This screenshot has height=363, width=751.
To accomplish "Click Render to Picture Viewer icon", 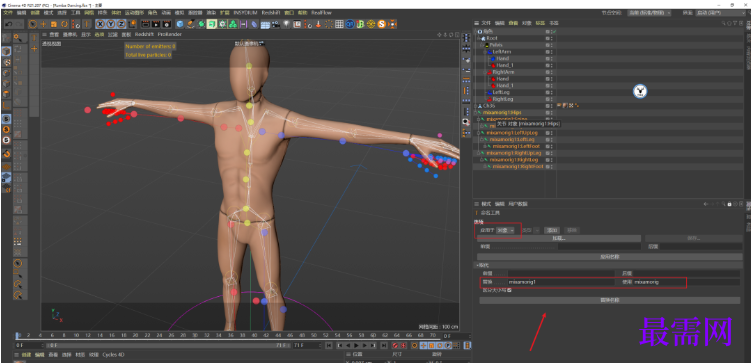I will tap(156, 24).
